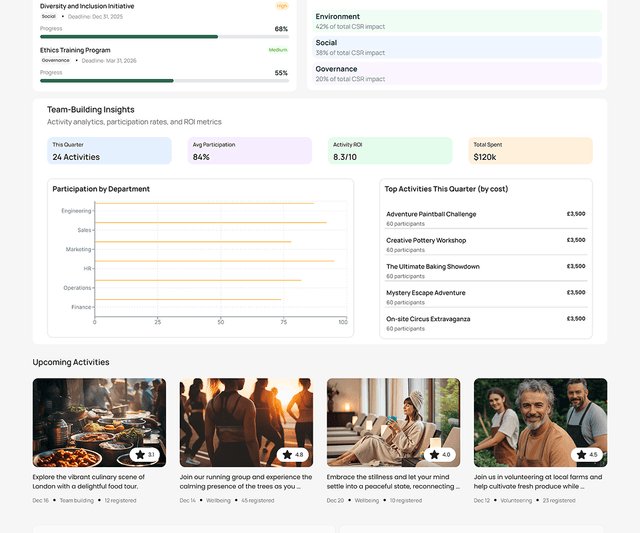The height and width of the screenshot is (533, 640).
Task: Click the Marketing bar in participation chart
Action: 193,242
